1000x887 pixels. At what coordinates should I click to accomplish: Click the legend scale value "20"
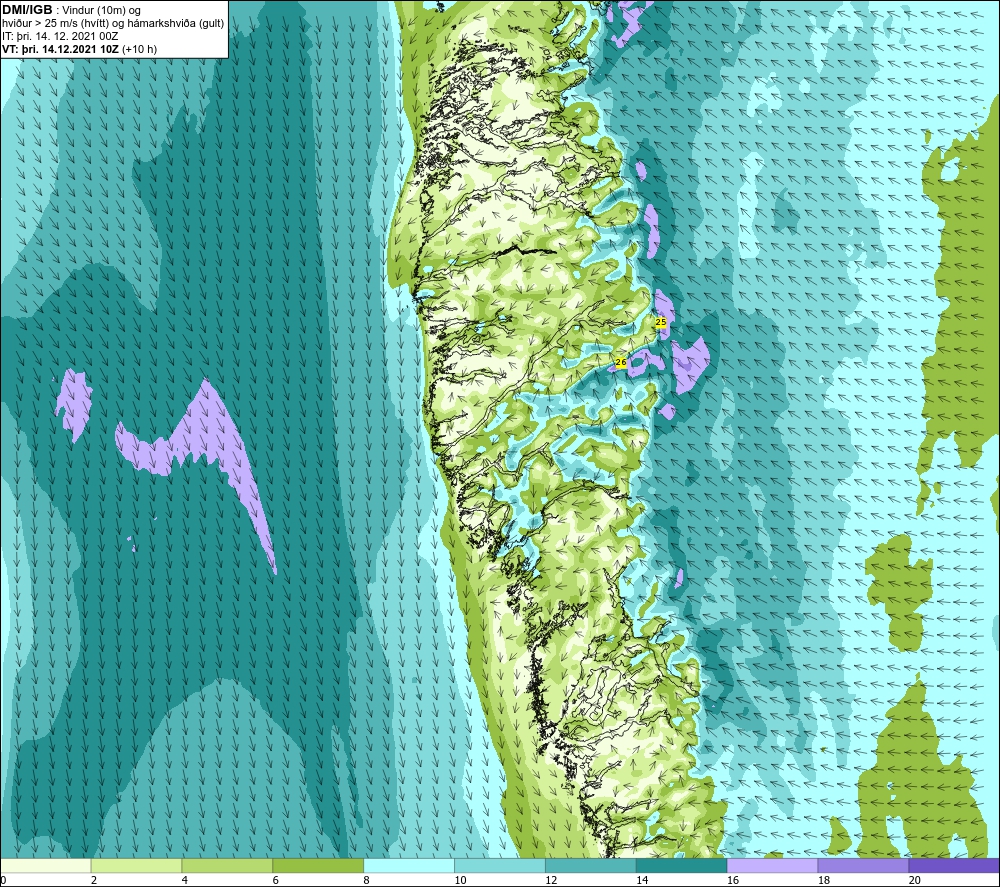point(915,880)
